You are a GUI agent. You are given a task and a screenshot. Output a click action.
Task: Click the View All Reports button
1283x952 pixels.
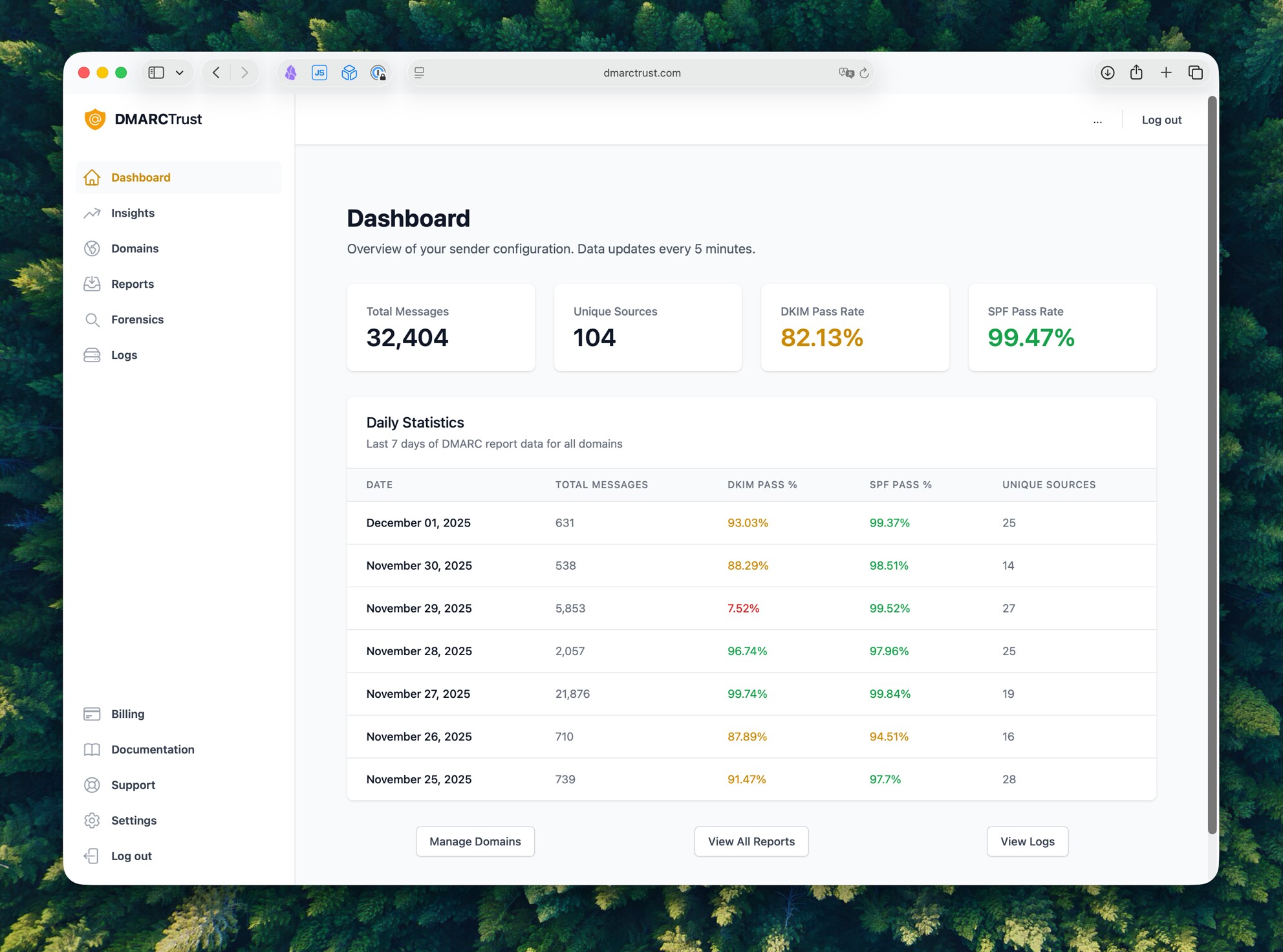click(751, 841)
